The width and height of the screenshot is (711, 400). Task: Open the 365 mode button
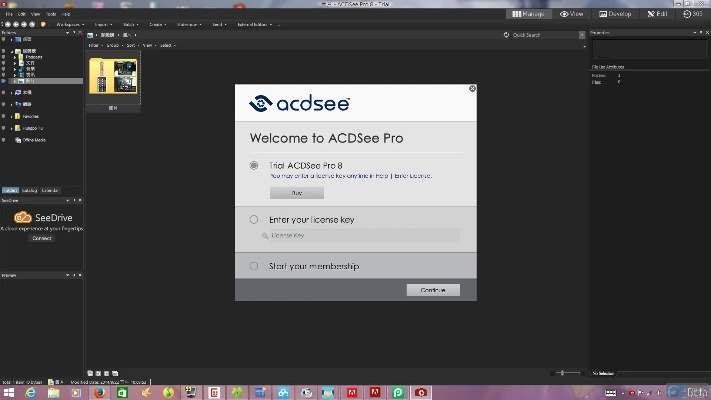(x=692, y=14)
